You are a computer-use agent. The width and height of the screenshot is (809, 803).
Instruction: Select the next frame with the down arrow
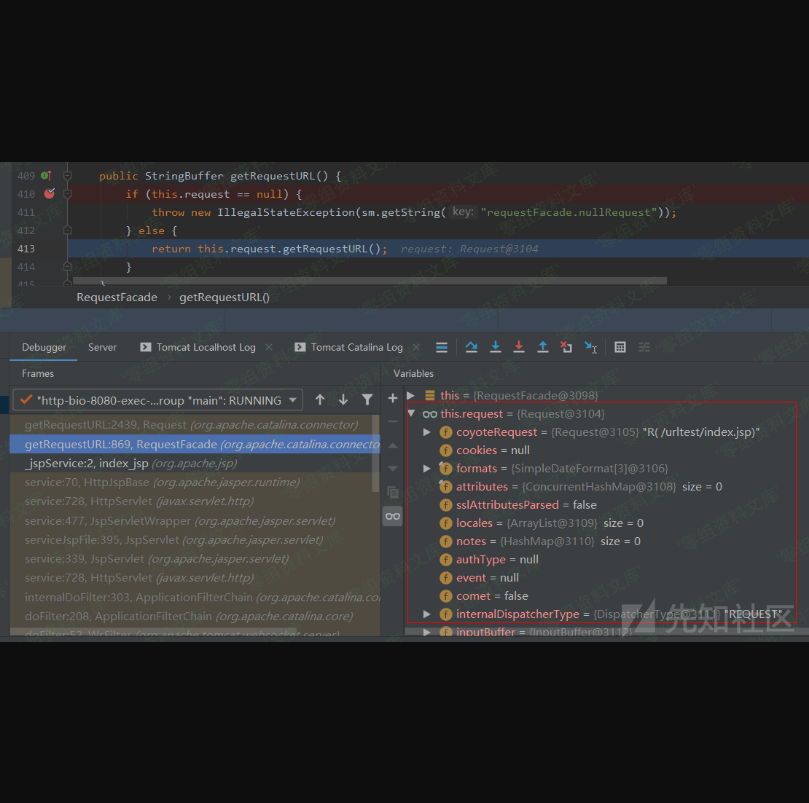(343, 400)
